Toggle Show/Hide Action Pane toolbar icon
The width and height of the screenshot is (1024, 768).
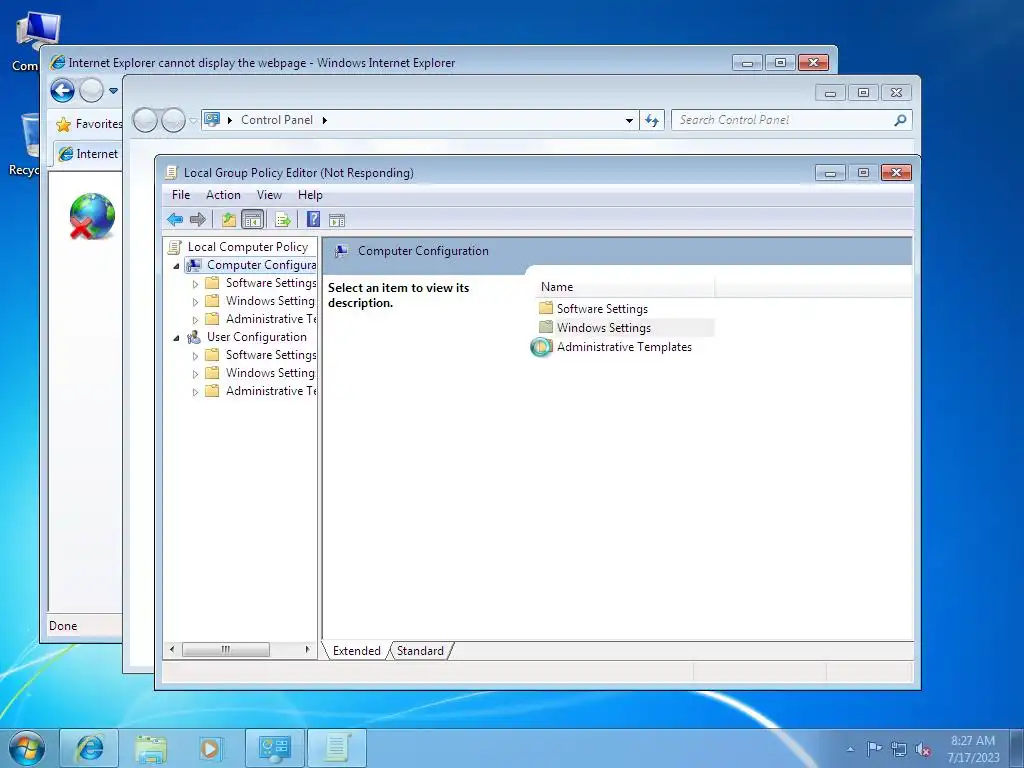337,220
